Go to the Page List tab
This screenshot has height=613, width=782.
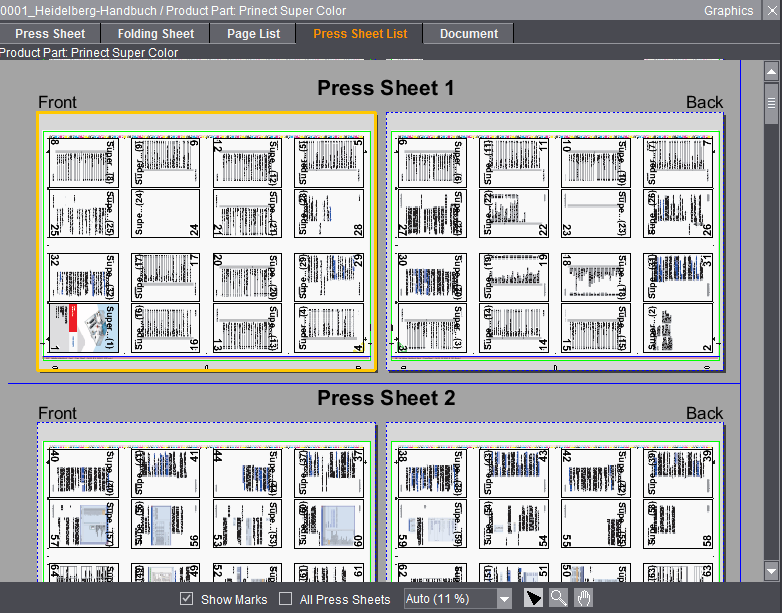pyautogui.click(x=254, y=33)
